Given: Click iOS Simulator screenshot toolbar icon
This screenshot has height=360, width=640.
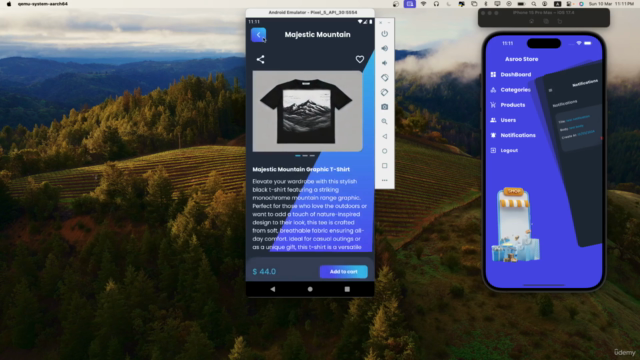Looking at the screenshot, I should tap(546, 21).
